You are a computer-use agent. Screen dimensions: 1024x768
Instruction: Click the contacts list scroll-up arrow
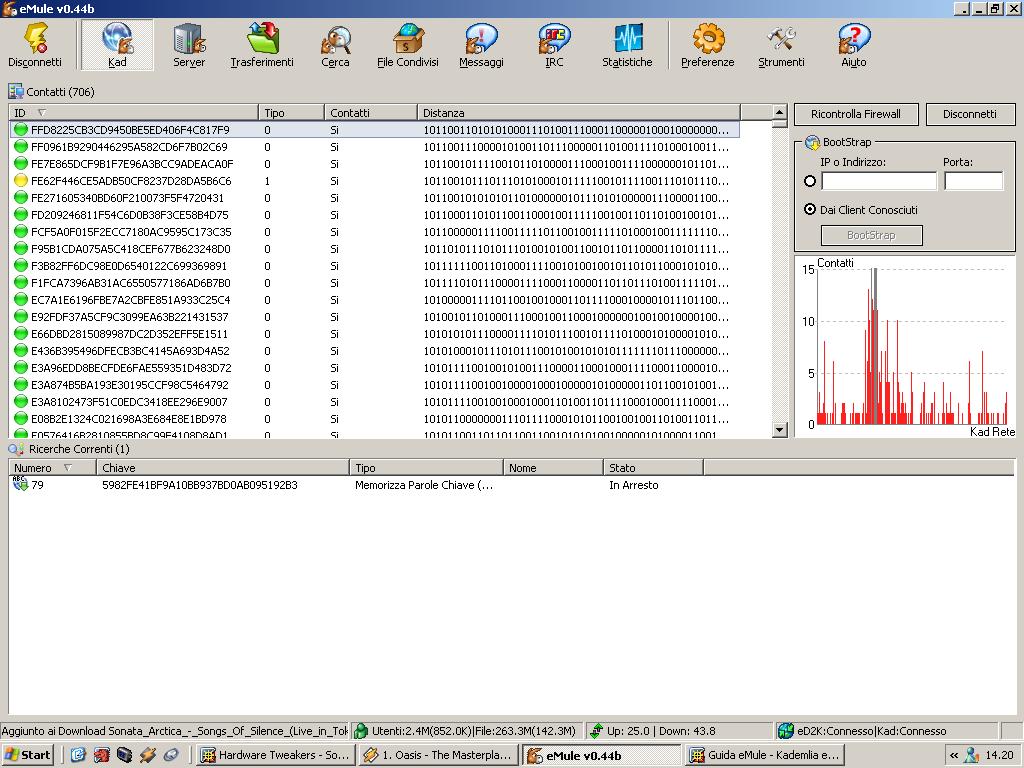point(779,112)
